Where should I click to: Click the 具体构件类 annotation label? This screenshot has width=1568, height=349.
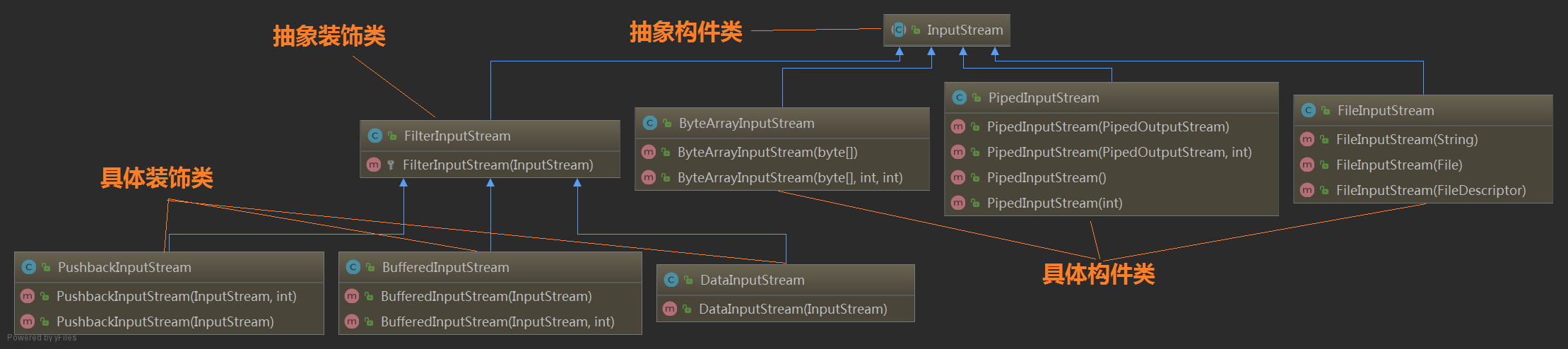tap(1099, 274)
